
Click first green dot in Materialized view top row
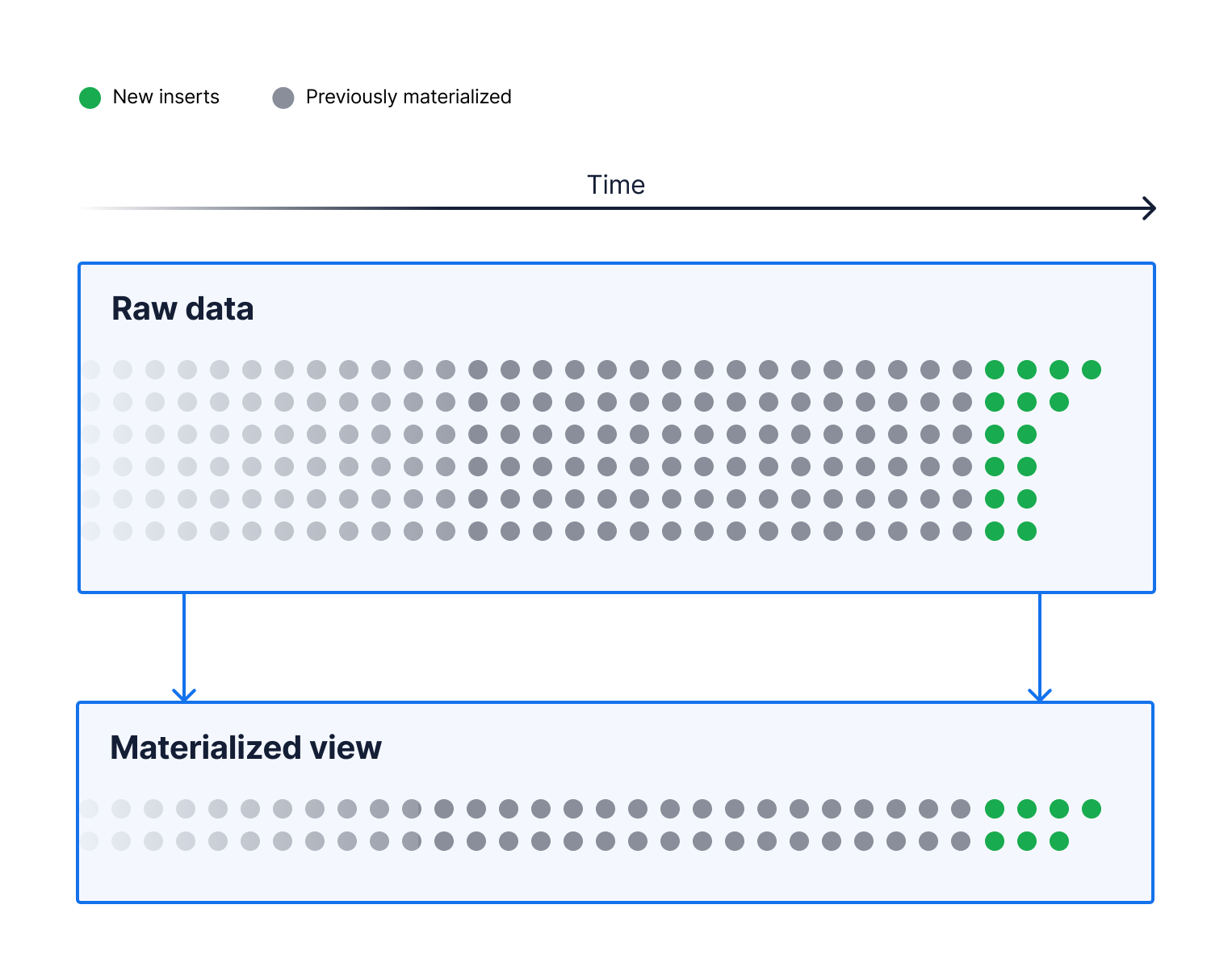[x=995, y=809]
